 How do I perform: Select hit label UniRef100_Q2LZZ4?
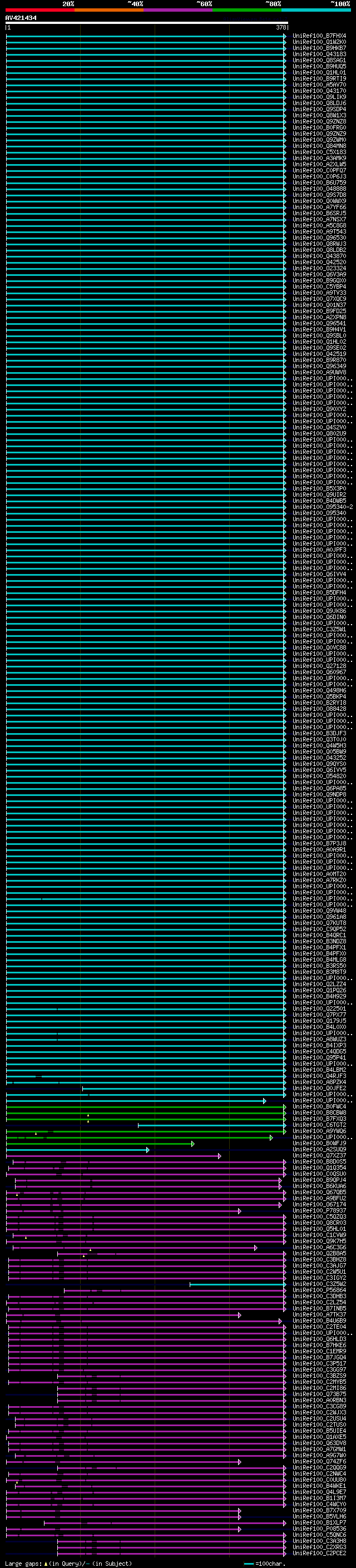pos(319,983)
